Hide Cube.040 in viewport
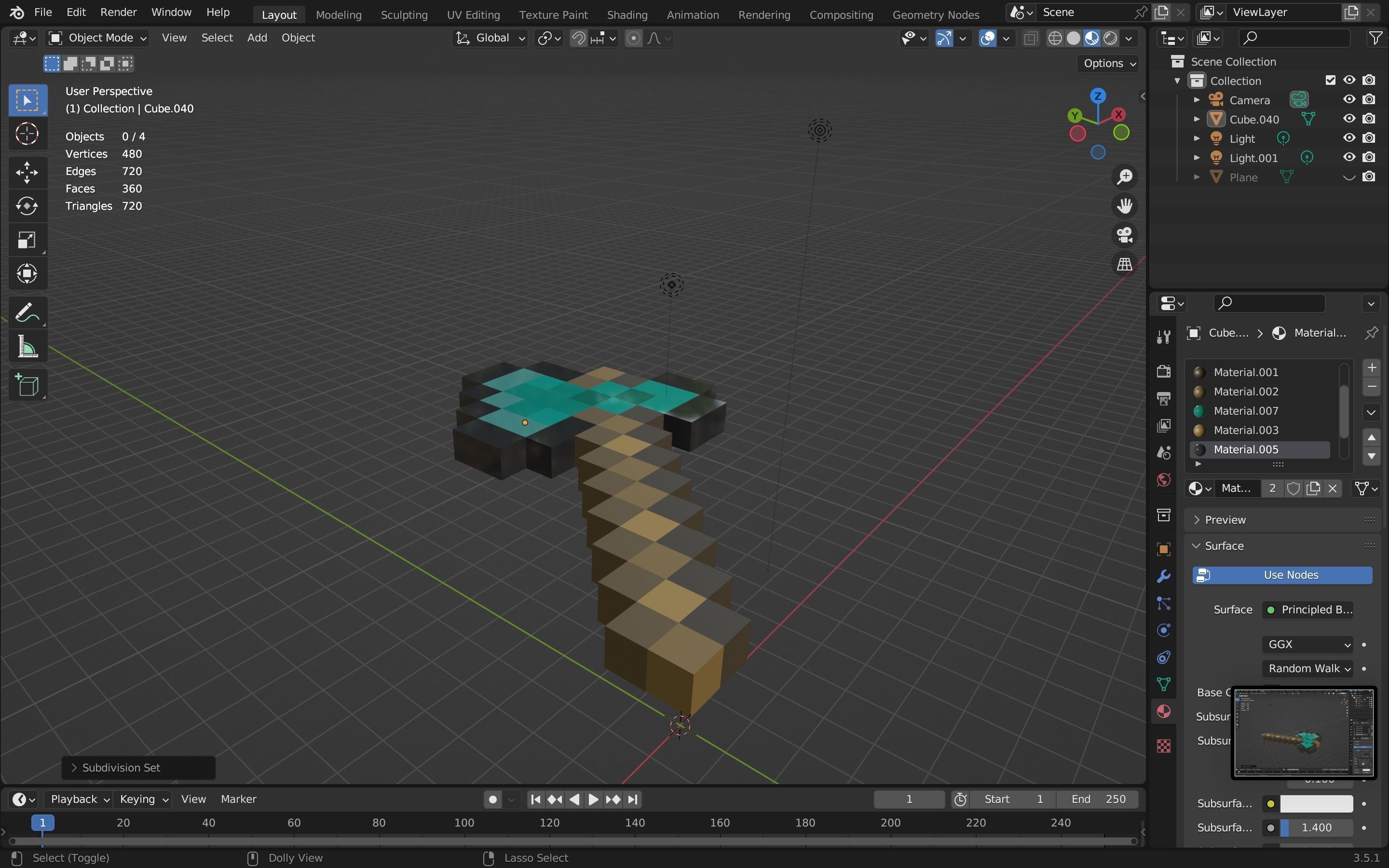1389x868 pixels. tap(1349, 119)
